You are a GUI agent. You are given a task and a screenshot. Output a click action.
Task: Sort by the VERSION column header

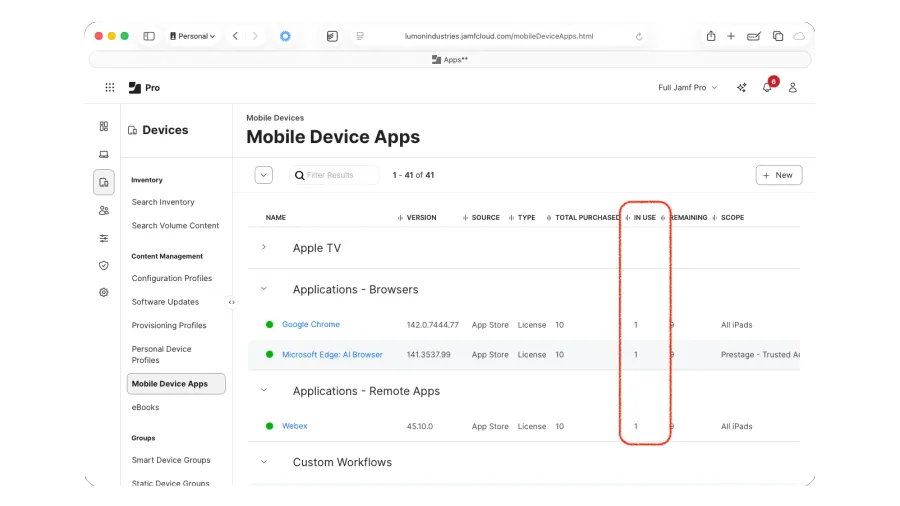[421, 217]
